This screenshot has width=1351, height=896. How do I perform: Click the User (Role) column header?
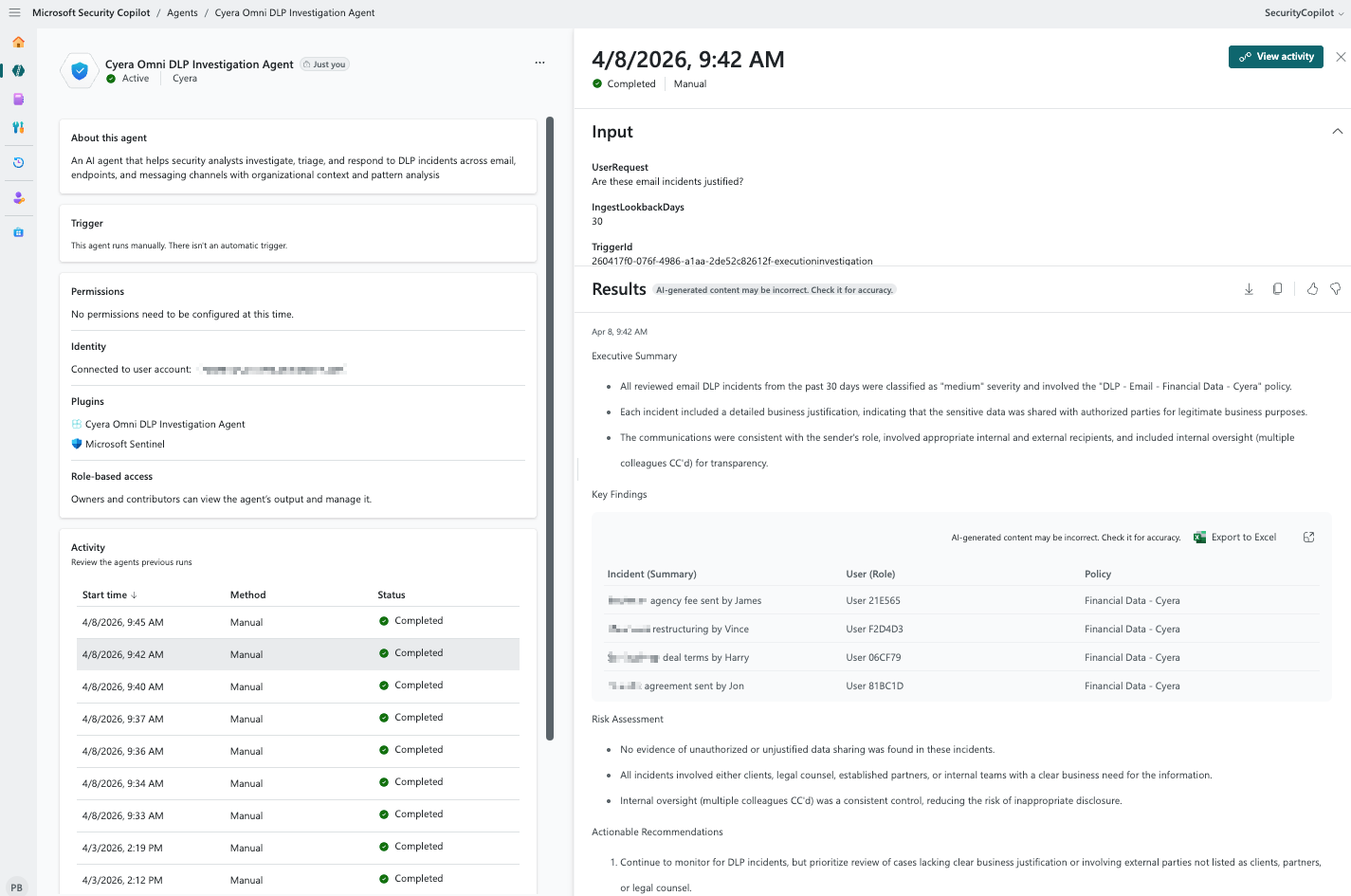(x=870, y=575)
